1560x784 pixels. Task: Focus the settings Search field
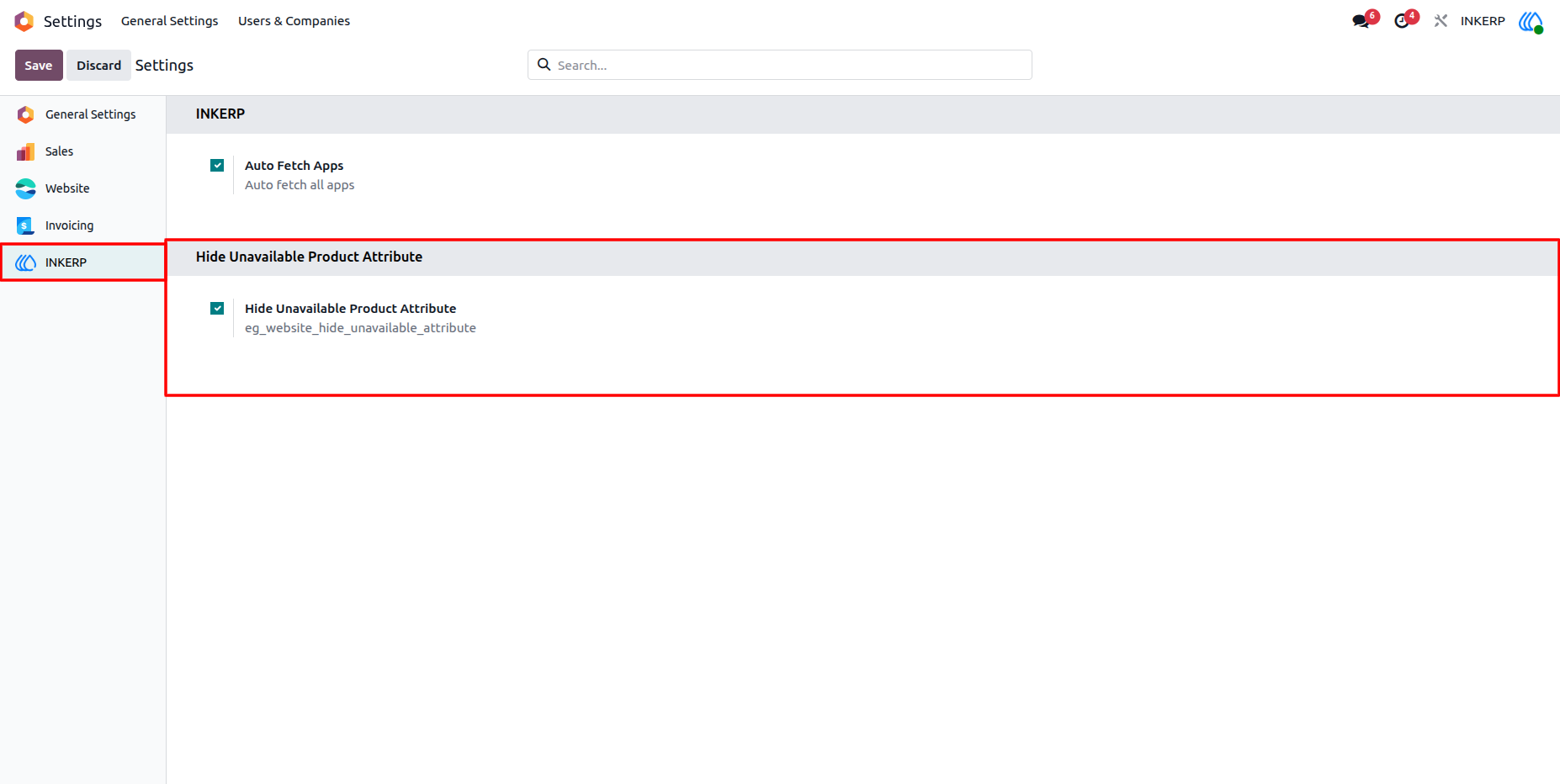click(780, 65)
